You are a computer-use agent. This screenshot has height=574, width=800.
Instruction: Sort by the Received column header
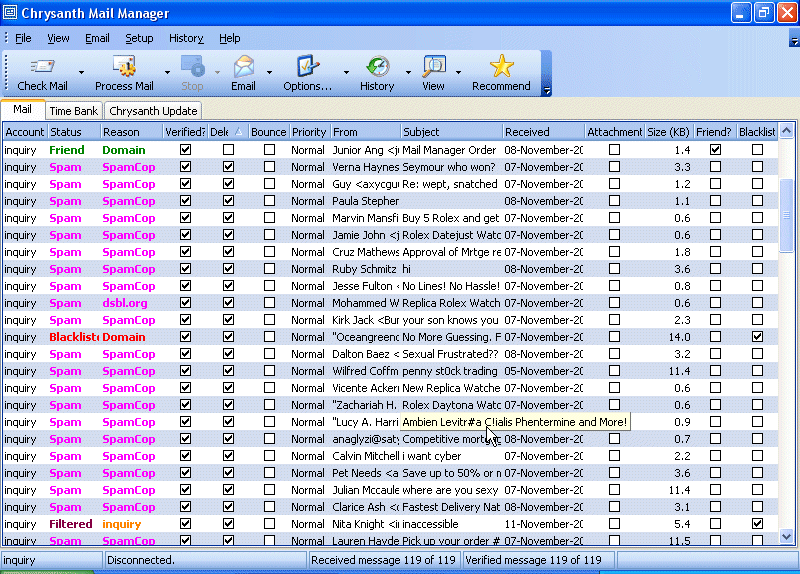point(543,132)
